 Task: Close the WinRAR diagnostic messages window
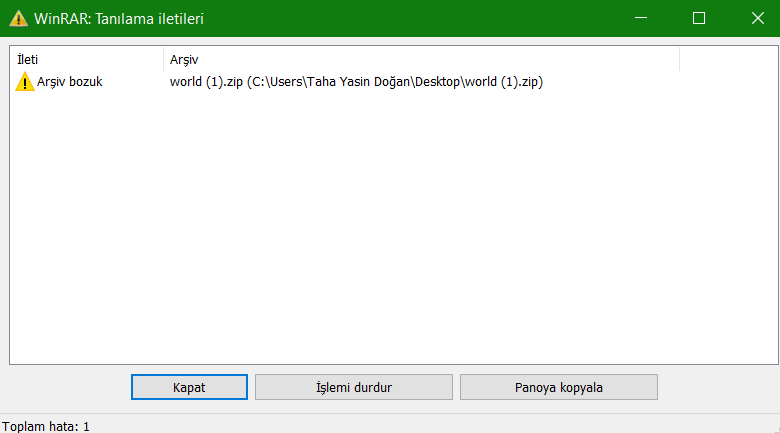(x=758, y=18)
